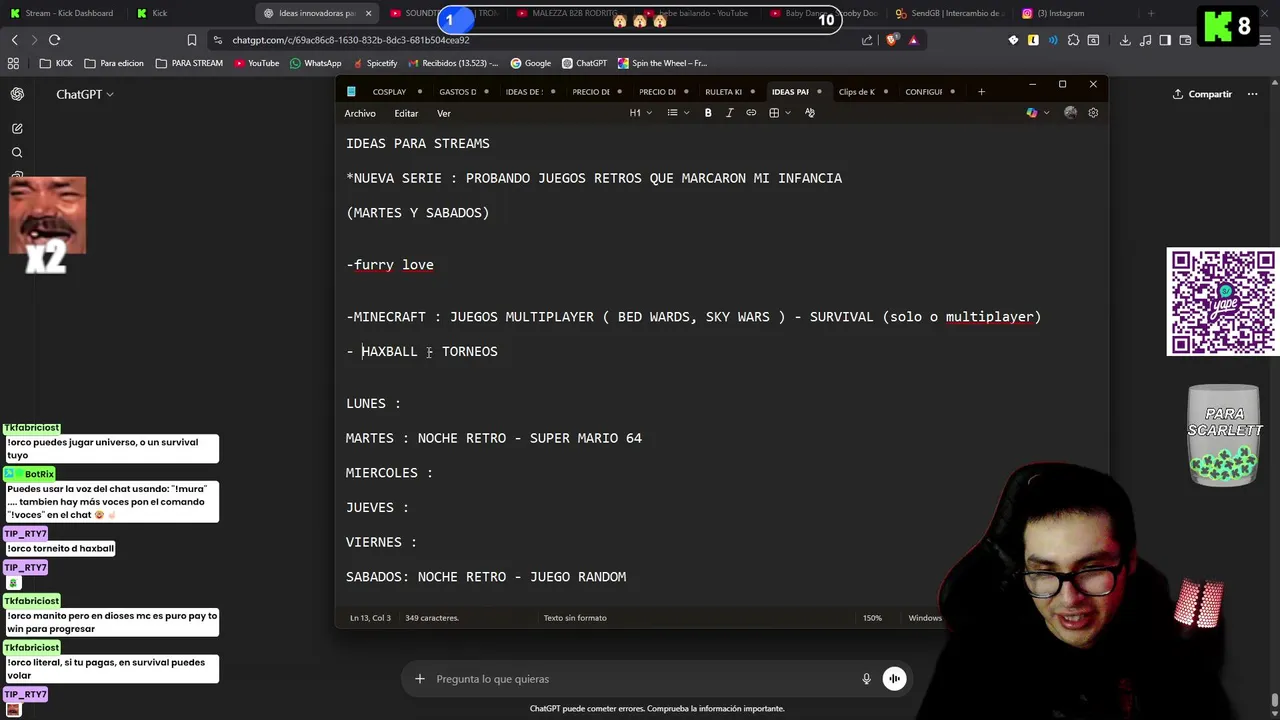Start a new chat in ChatGPT sidebar
The image size is (1280, 720).
tap(17, 129)
